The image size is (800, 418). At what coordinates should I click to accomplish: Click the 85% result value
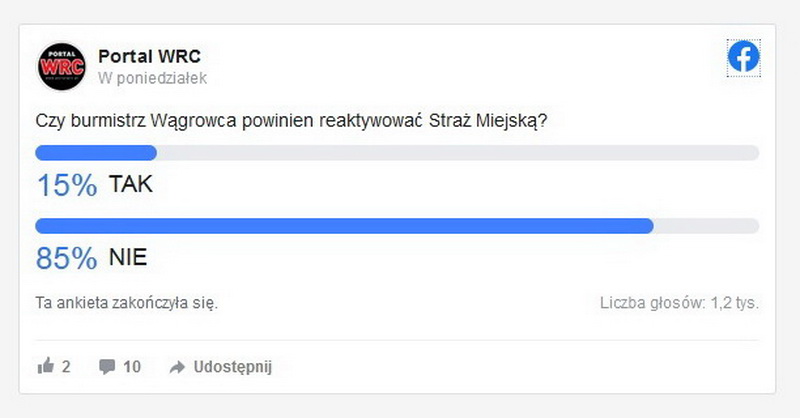(66, 258)
